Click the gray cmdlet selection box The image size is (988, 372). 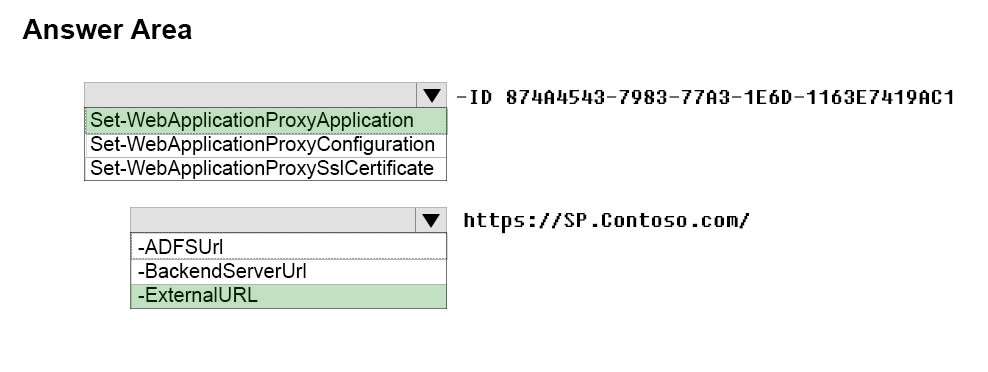(x=251, y=95)
